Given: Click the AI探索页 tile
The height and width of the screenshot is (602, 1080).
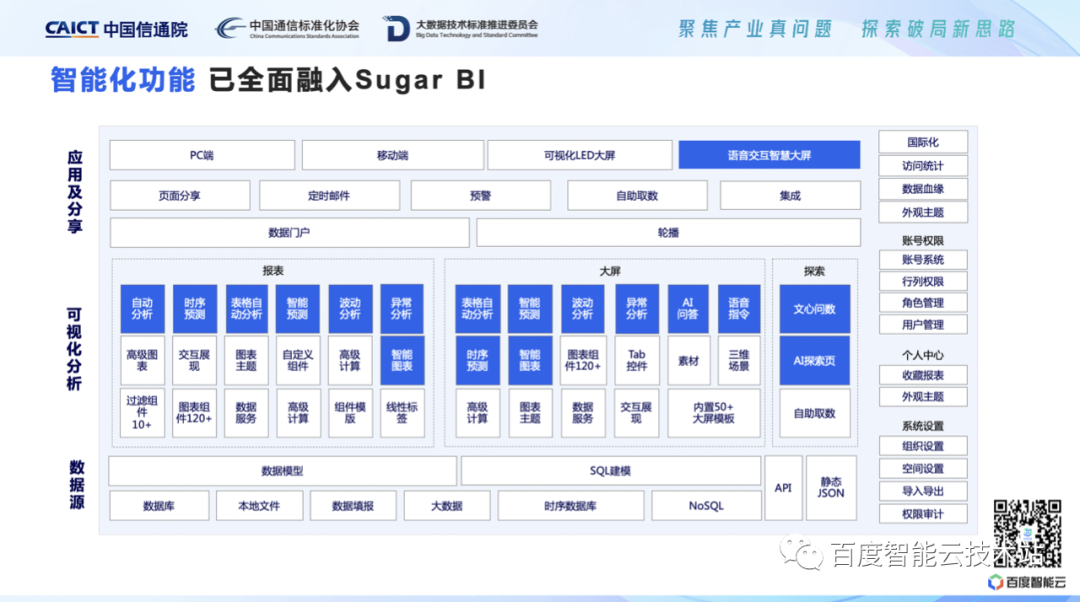Looking at the screenshot, I should click(814, 361).
